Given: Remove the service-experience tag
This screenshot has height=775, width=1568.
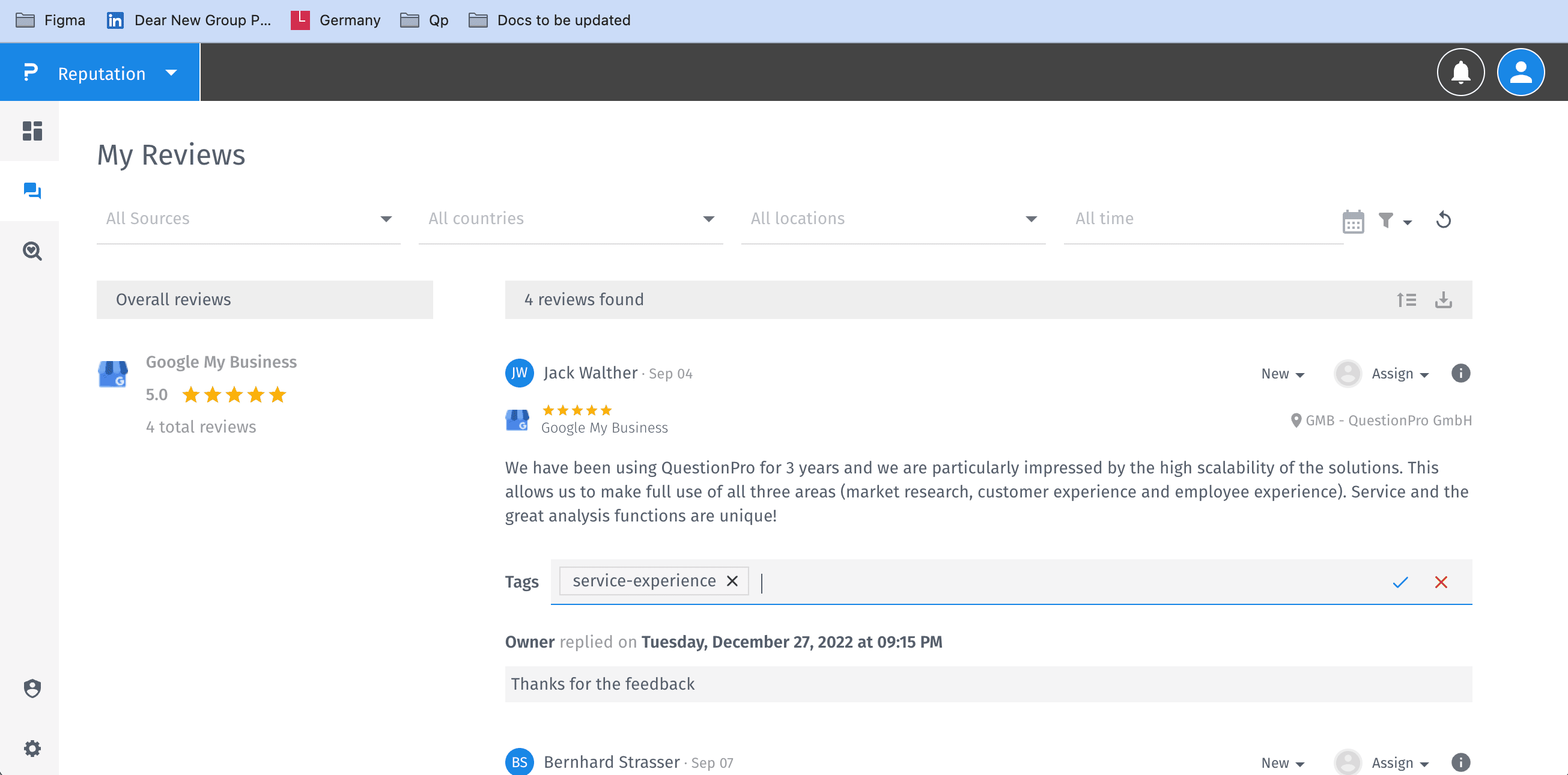Looking at the screenshot, I should (x=732, y=581).
